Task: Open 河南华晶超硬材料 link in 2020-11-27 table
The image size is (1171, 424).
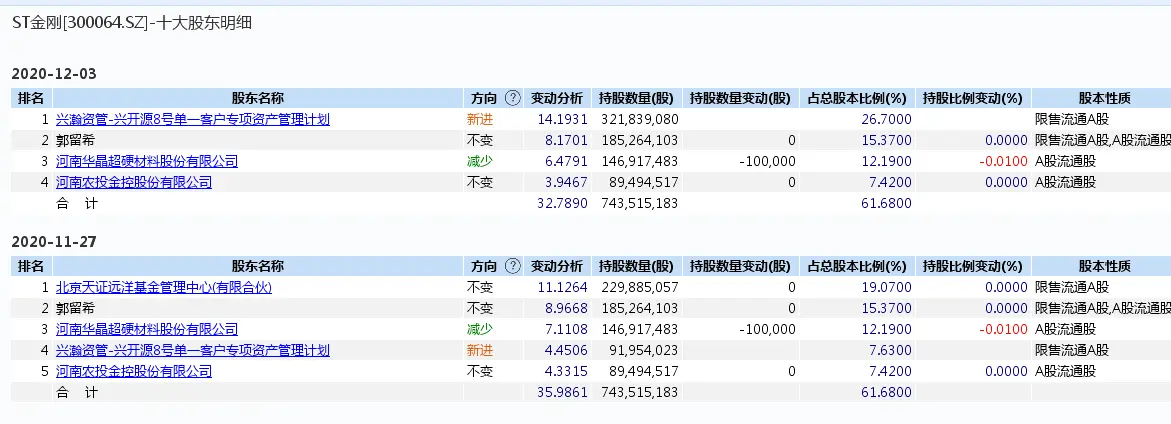Action: pyautogui.click(x=147, y=328)
